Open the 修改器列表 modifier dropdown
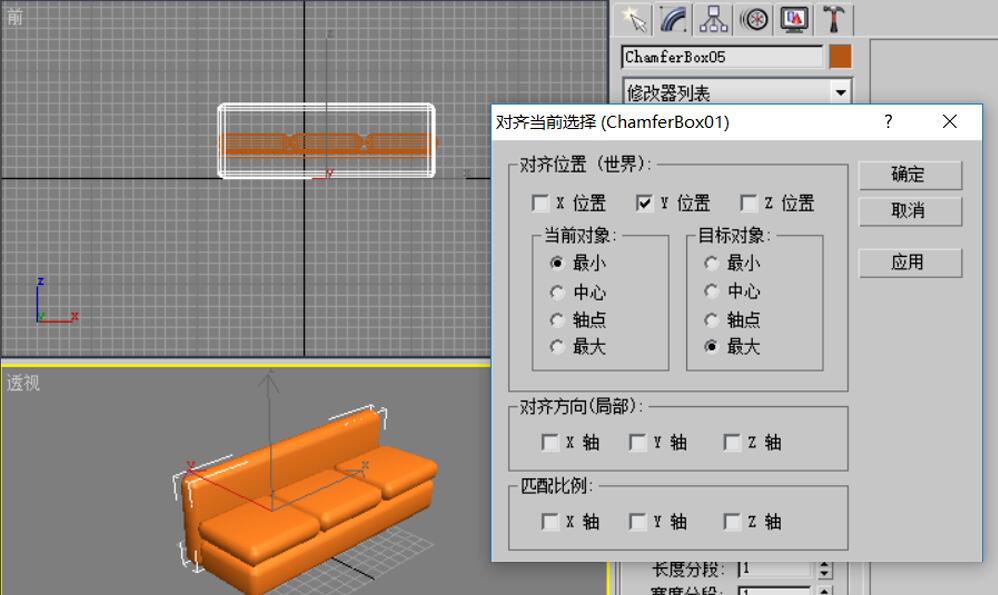998x595 pixels. pyautogui.click(x=840, y=91)
